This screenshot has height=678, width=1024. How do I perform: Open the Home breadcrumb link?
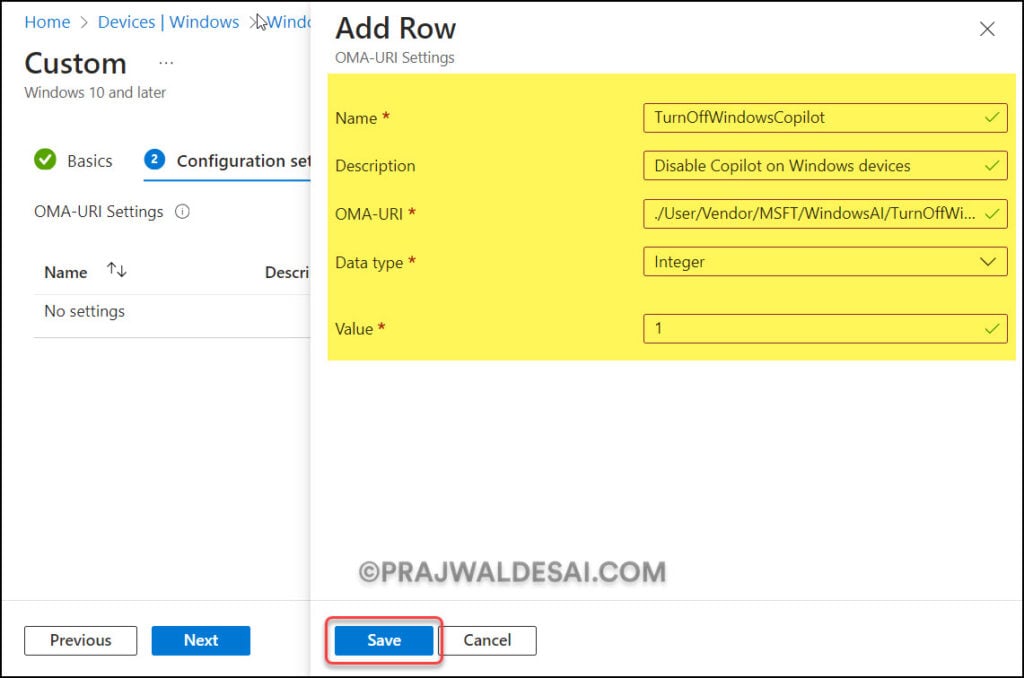point(47,22)
